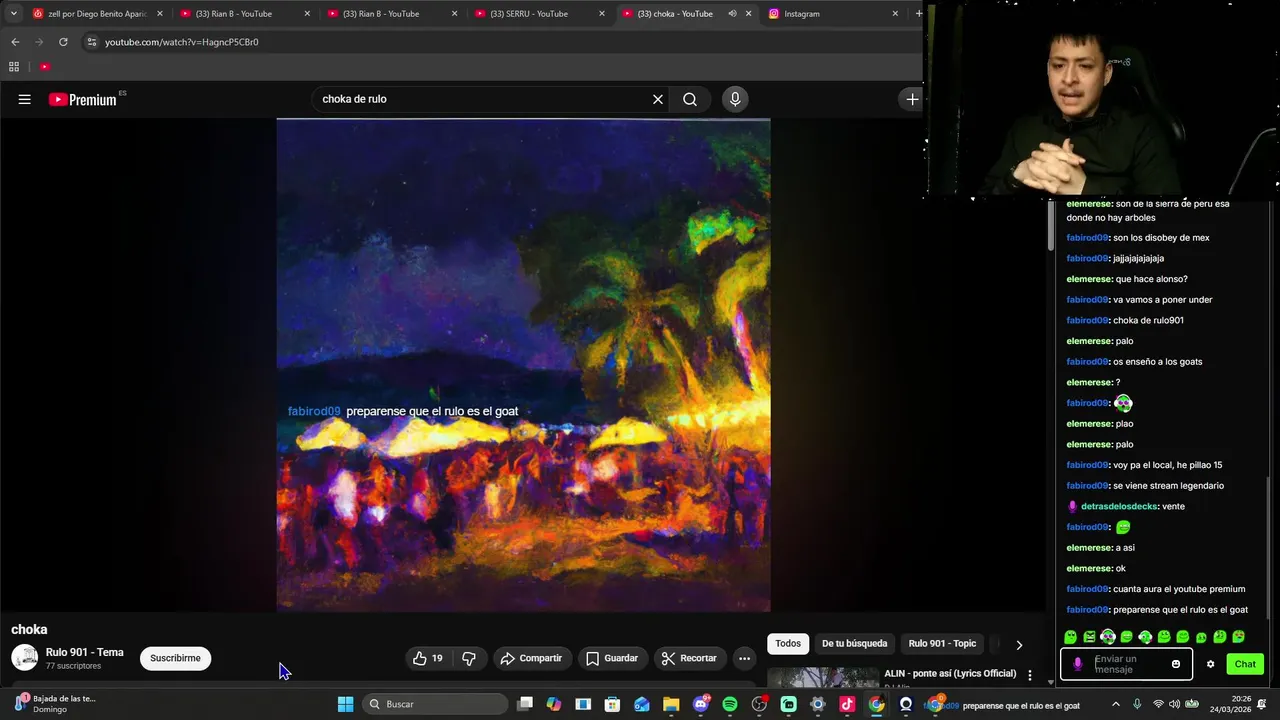Screen dimensions: 1280x720
Task: Launch Copilot from the taskbar
Action: tap(554, 704)
